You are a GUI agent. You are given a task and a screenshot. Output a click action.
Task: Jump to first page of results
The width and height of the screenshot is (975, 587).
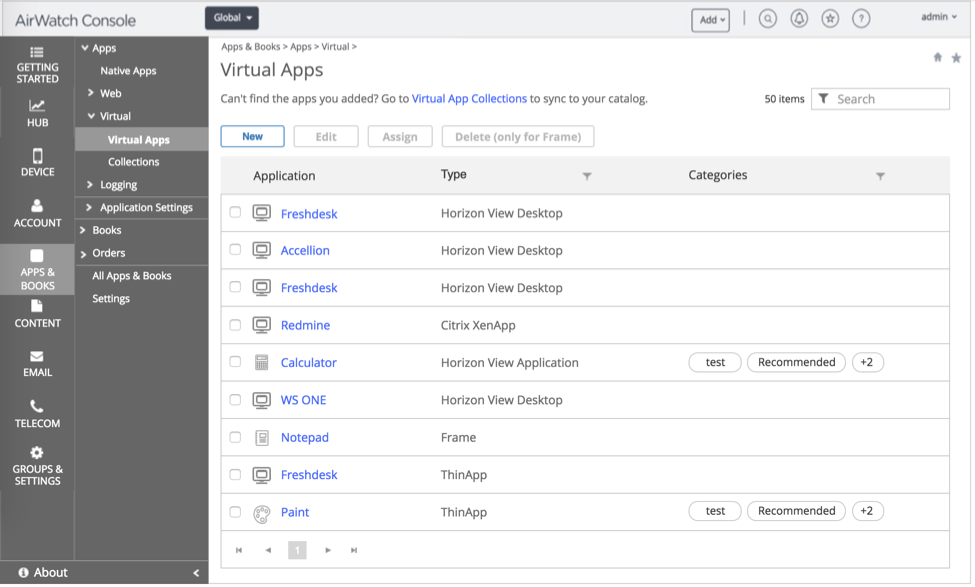pos(239,550)
